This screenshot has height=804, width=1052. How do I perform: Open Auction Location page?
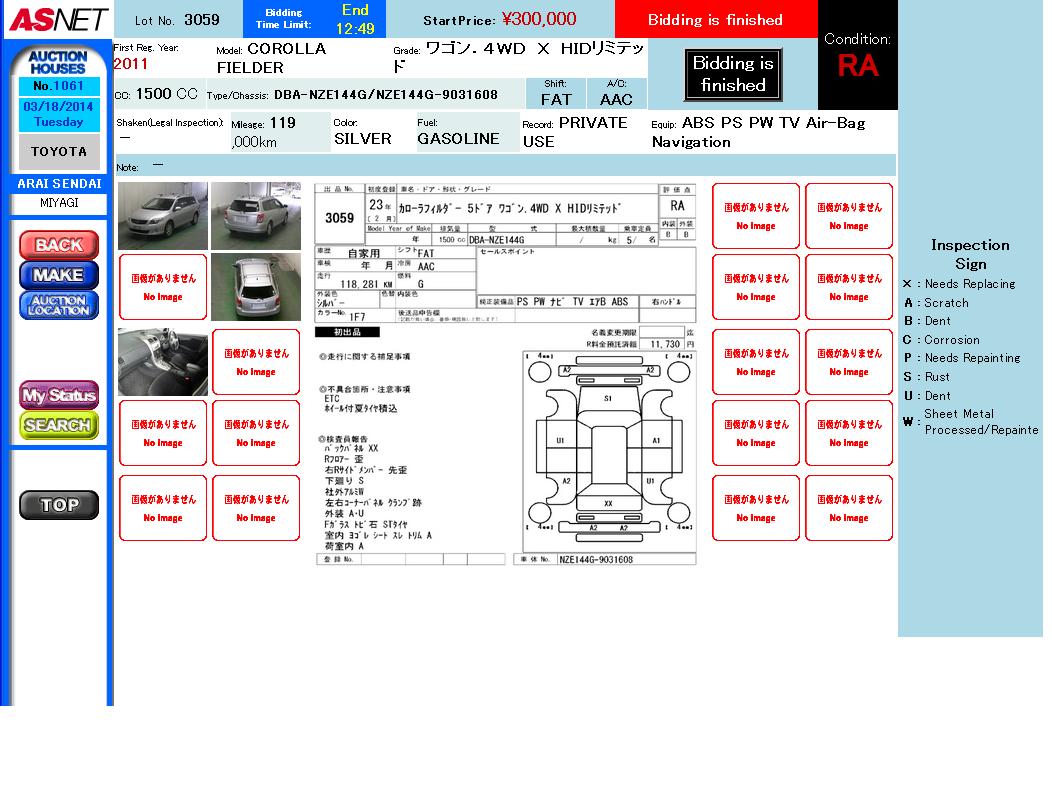pyautogui.click(x=59, y=305)
